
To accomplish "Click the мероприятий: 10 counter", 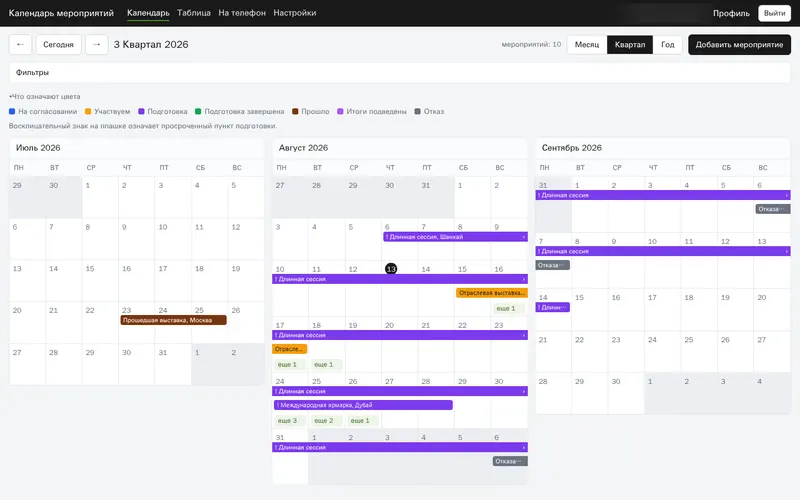I will (x=531, y=44).
